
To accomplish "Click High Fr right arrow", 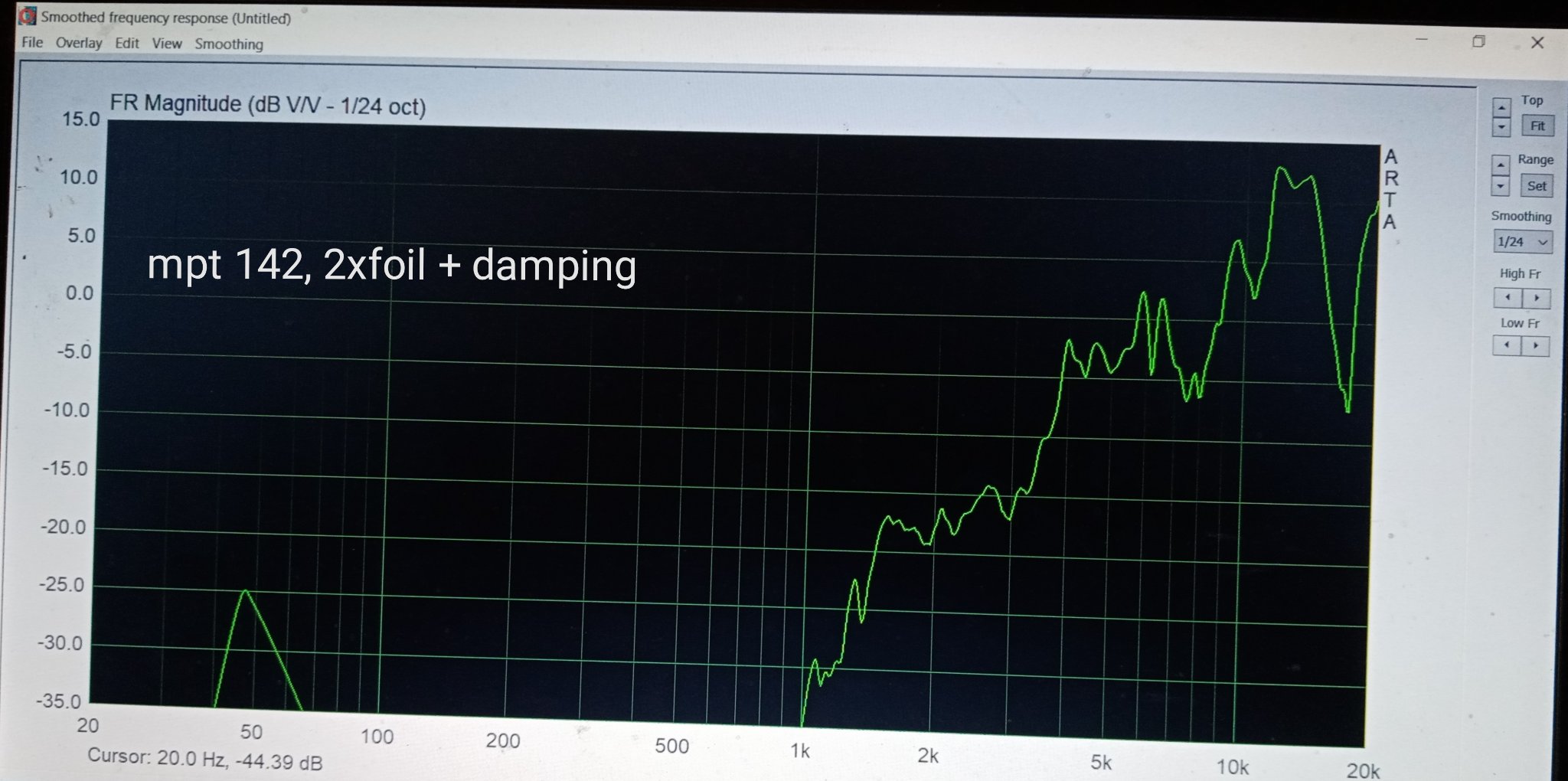I will coord(1536,298).
